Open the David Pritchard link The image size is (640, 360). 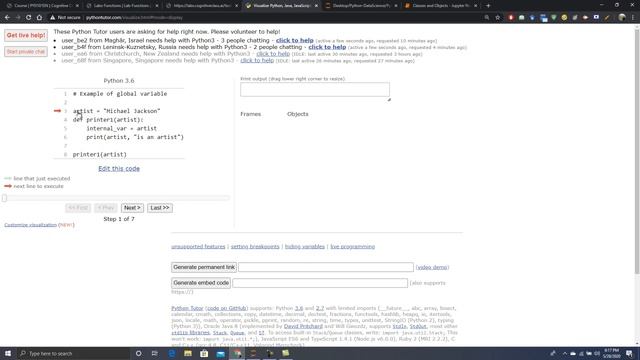[x=303, y=326]
